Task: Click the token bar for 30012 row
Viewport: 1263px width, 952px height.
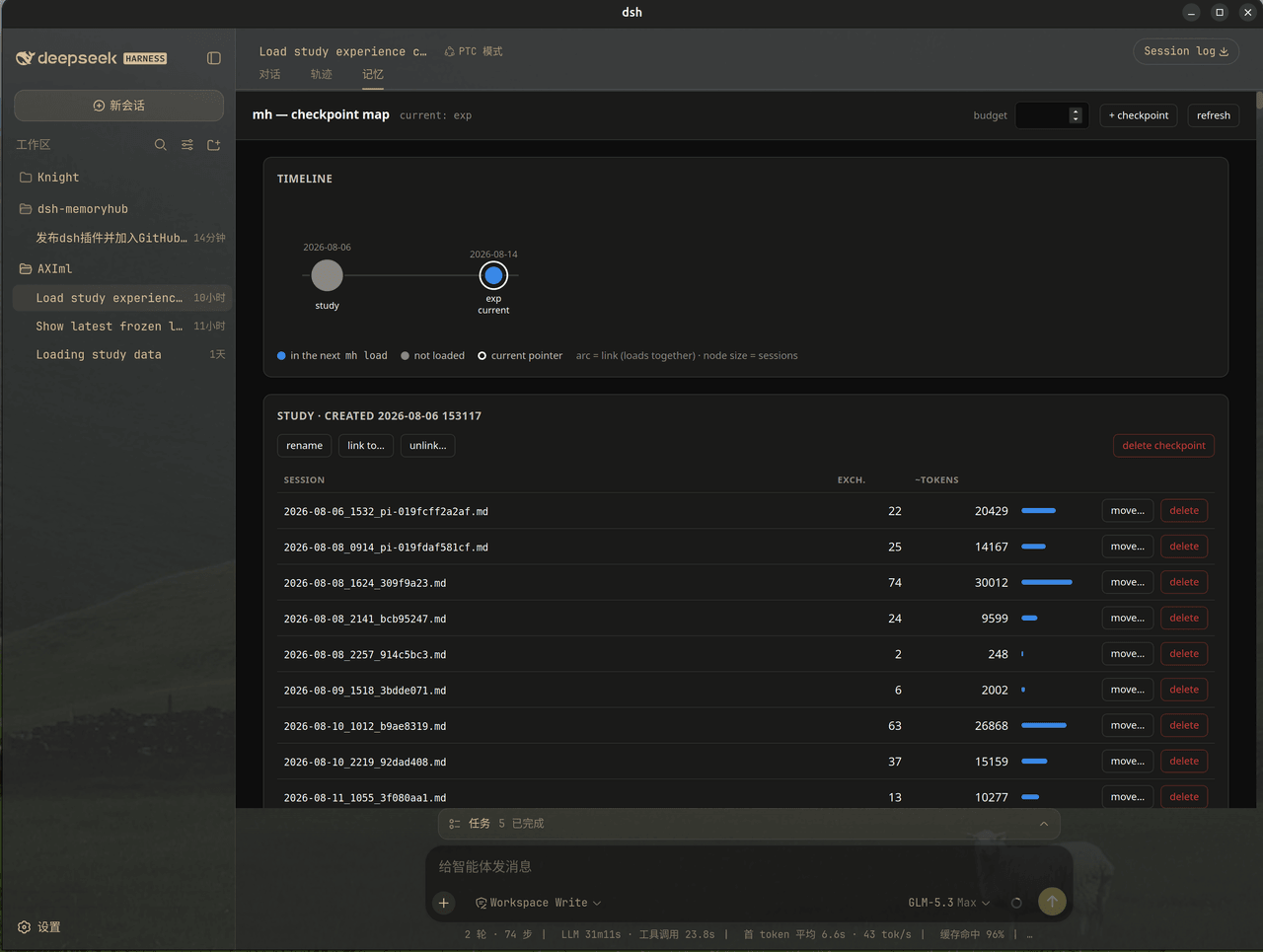Action: (x=1047, y=582)
